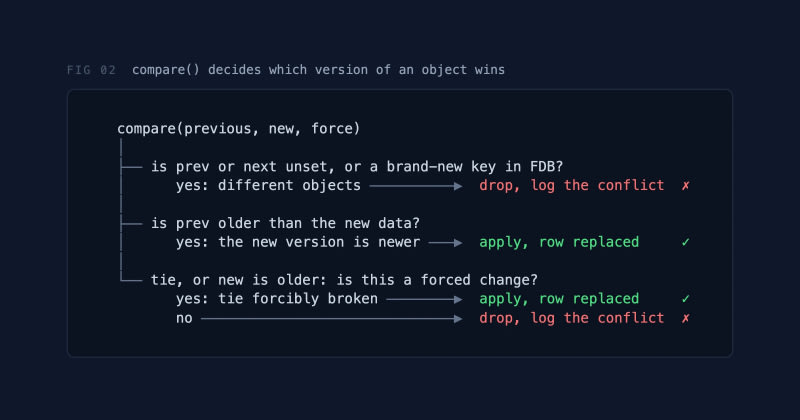Click 'compare(previous, new, force)' root node
800x420 pixels.
pos(239,129)
